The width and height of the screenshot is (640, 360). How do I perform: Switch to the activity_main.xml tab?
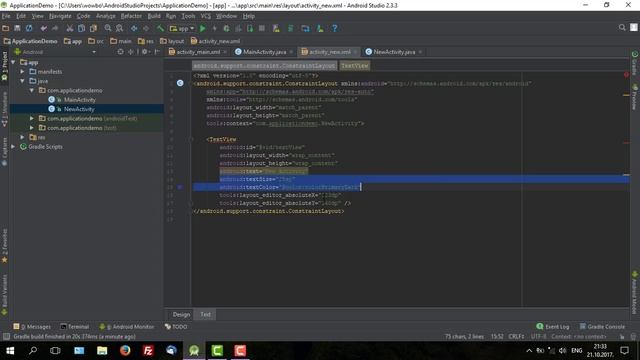[x=198, y=52]
